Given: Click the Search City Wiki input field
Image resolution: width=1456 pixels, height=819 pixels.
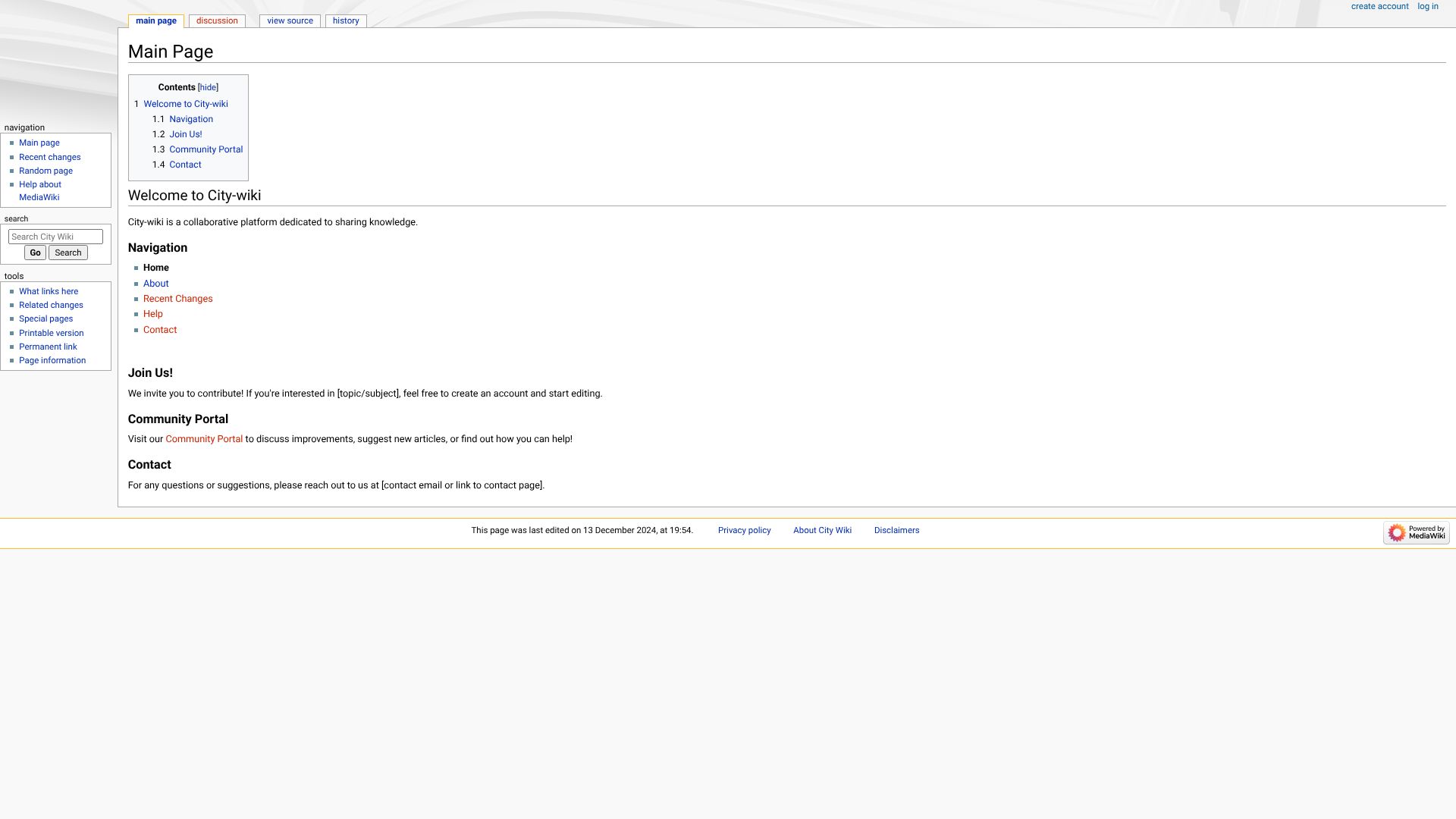Looking at the screenshot, I should [x=55, y=237].
